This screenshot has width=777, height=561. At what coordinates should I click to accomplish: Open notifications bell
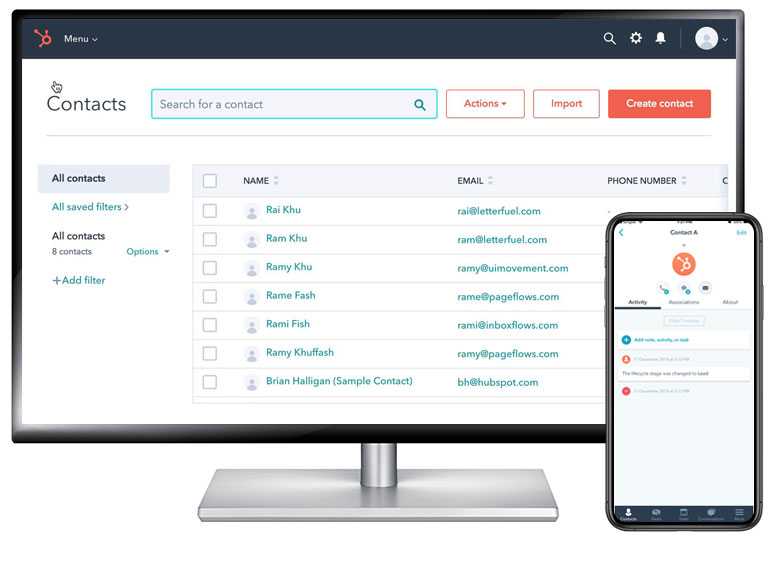660,38
